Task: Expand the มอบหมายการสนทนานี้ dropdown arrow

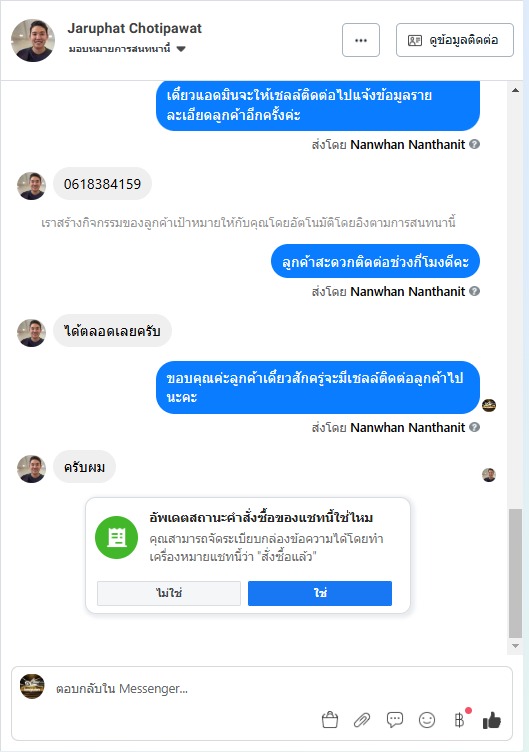Action: point(181,49)
